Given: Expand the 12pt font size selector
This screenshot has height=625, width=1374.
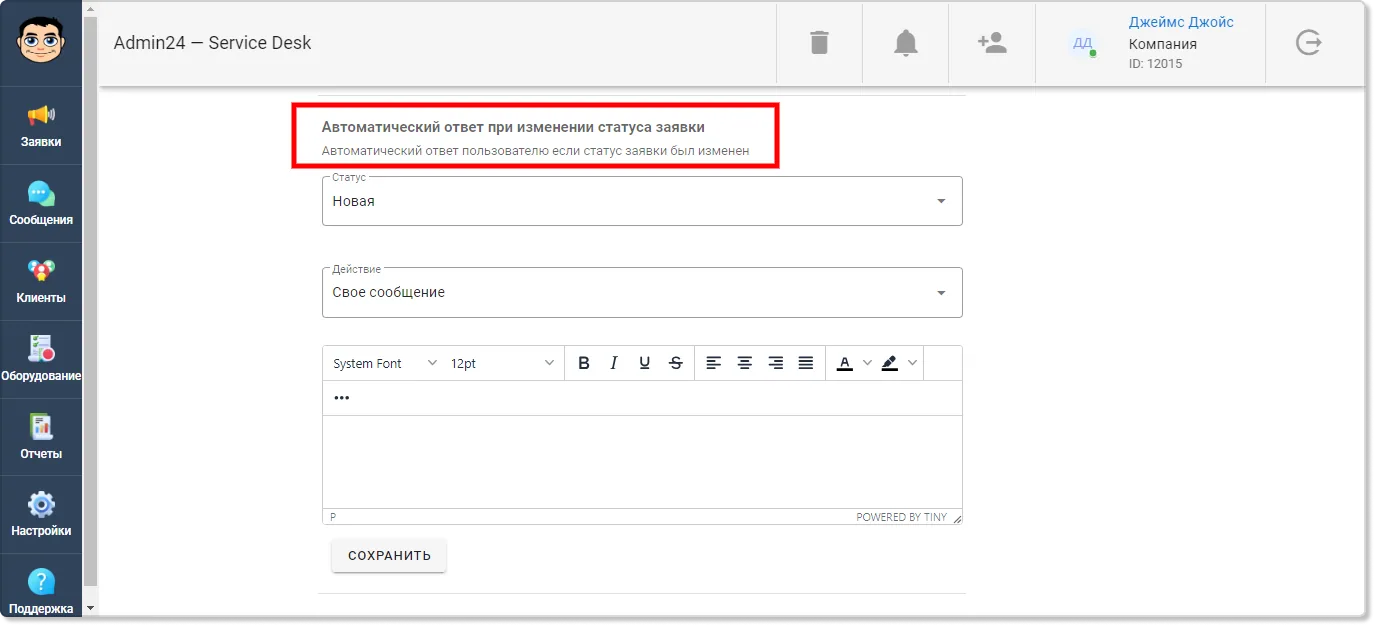Looking at the screenshot, I should click(x=502, y=363).
